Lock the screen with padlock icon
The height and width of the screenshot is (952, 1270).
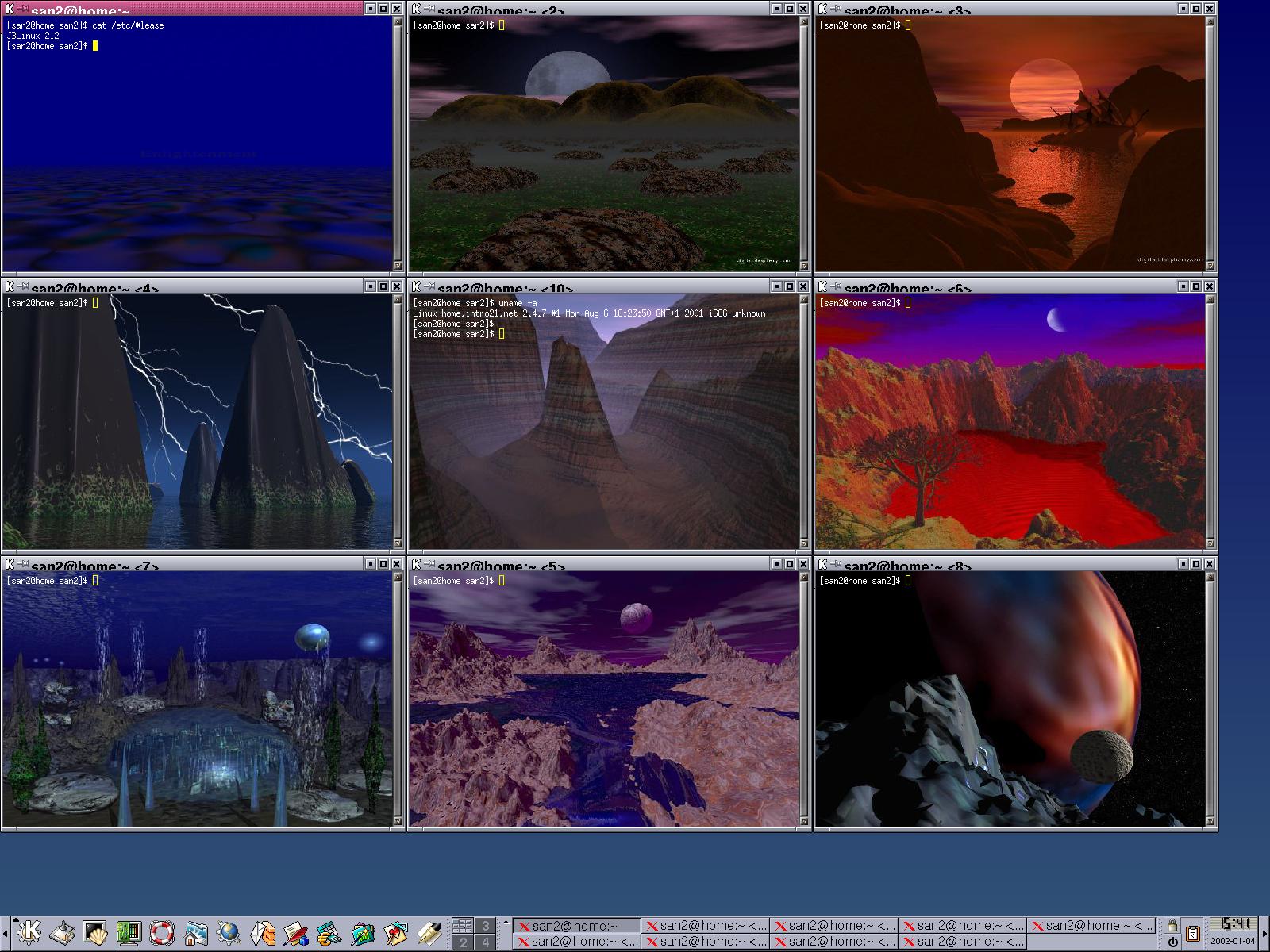(x=1172, y=925)
